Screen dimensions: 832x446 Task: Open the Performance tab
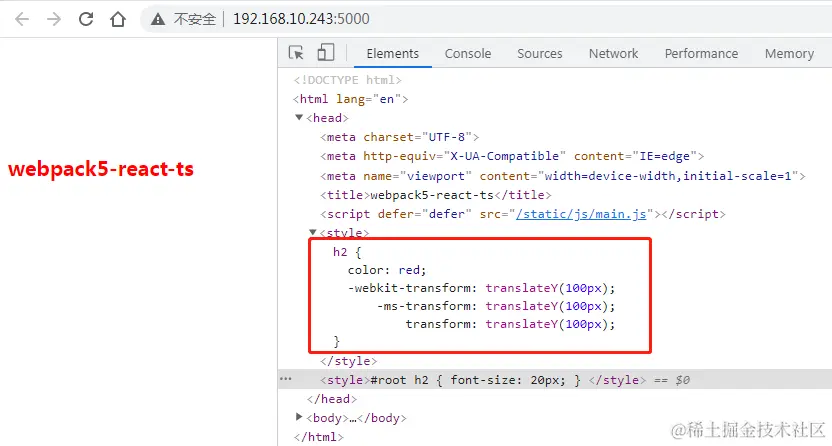701,54
